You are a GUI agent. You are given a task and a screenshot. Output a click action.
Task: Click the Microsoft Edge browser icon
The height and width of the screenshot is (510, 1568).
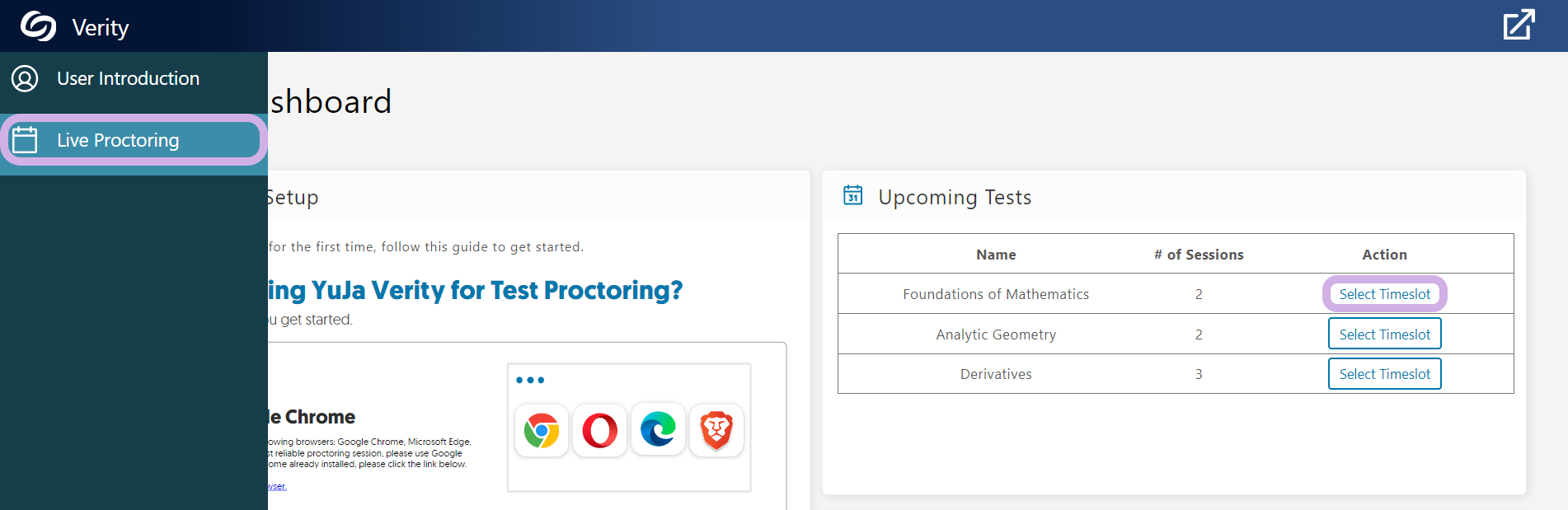658,429
